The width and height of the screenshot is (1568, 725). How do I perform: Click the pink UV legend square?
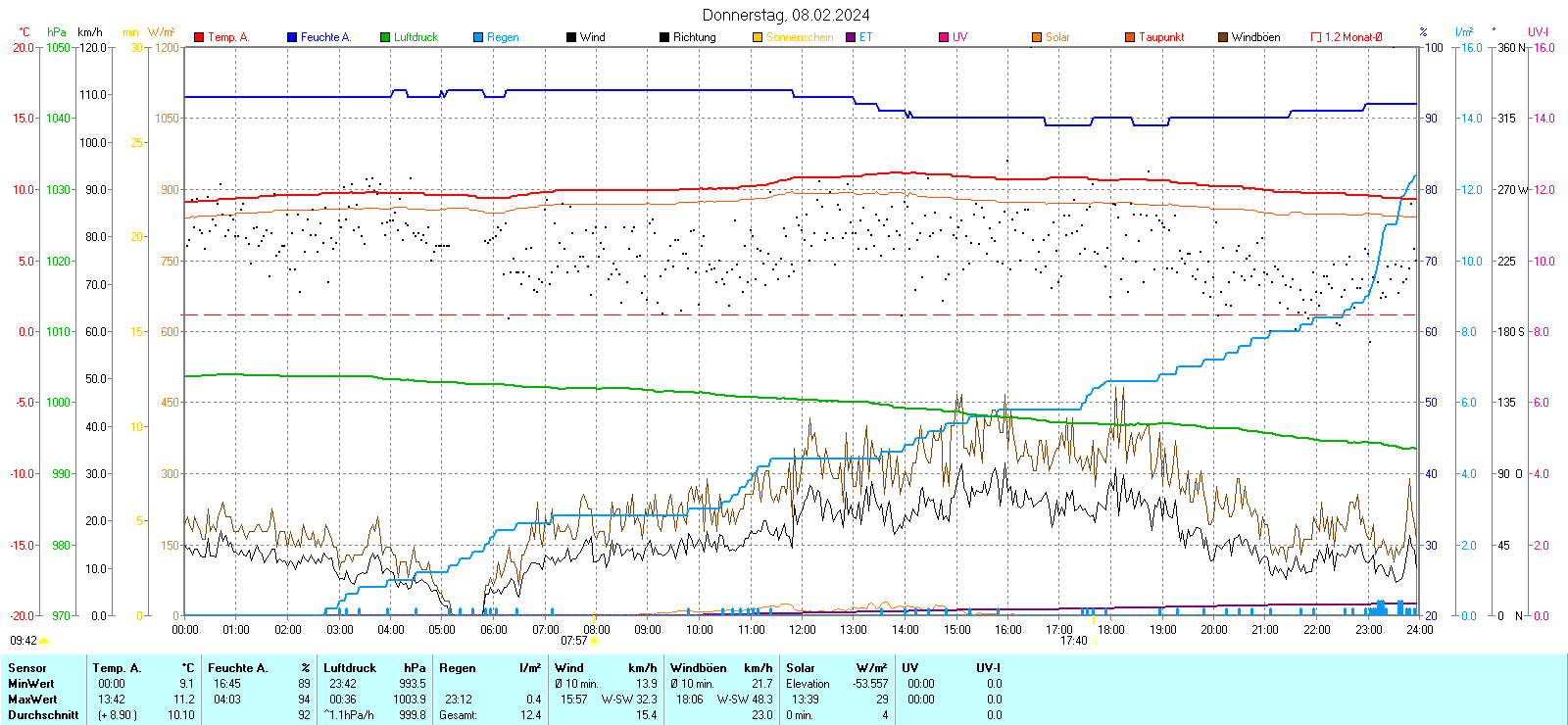point(944,37)
